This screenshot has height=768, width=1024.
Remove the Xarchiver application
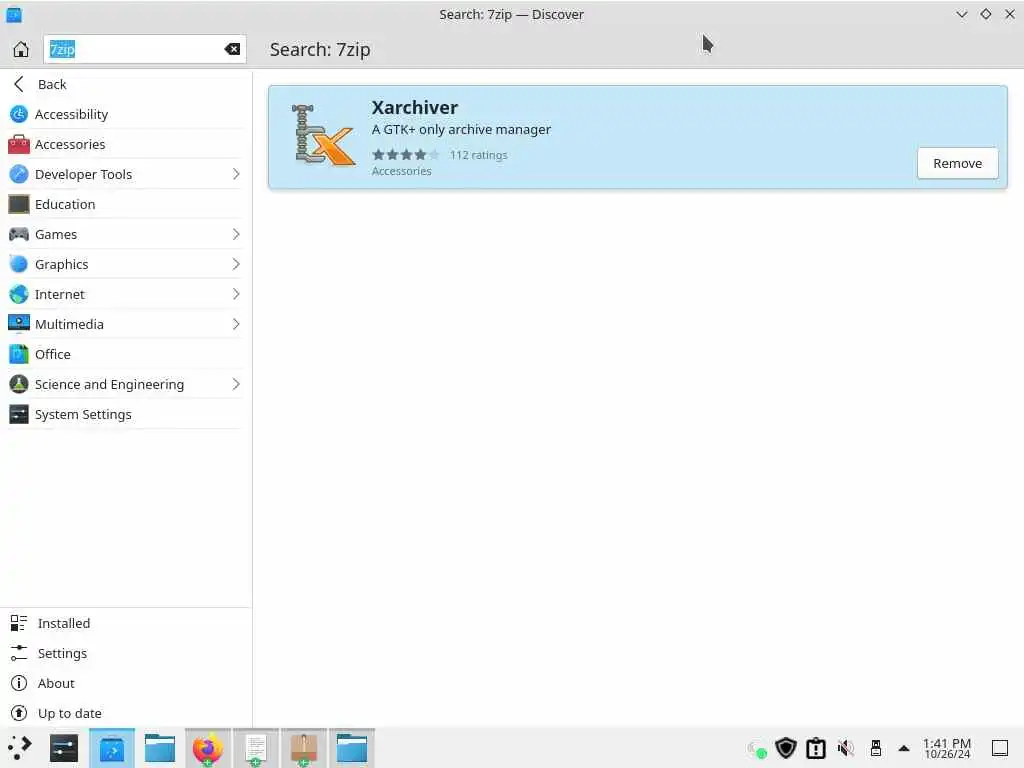click(957, 163)
